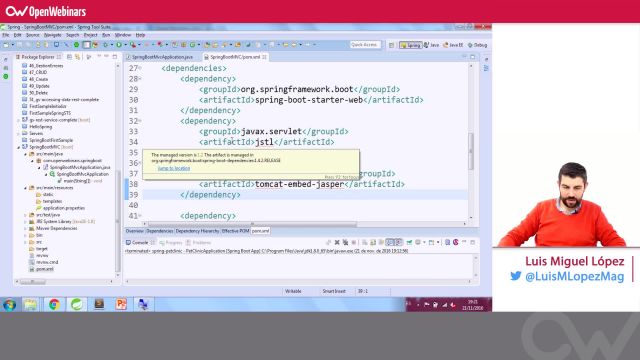This screenshot has width=640, height=360.
Task: Switch to the Debug perspective
Action: tap(478, 45)
